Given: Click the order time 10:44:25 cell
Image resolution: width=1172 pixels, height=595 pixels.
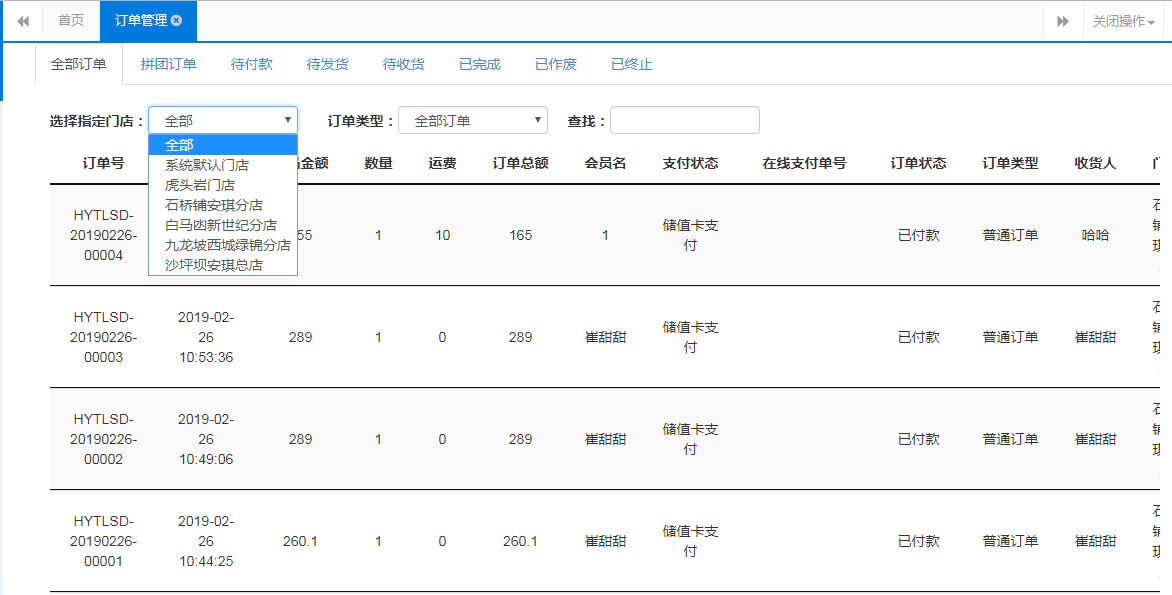Looking at the screenshot, I should coord(206,540).
